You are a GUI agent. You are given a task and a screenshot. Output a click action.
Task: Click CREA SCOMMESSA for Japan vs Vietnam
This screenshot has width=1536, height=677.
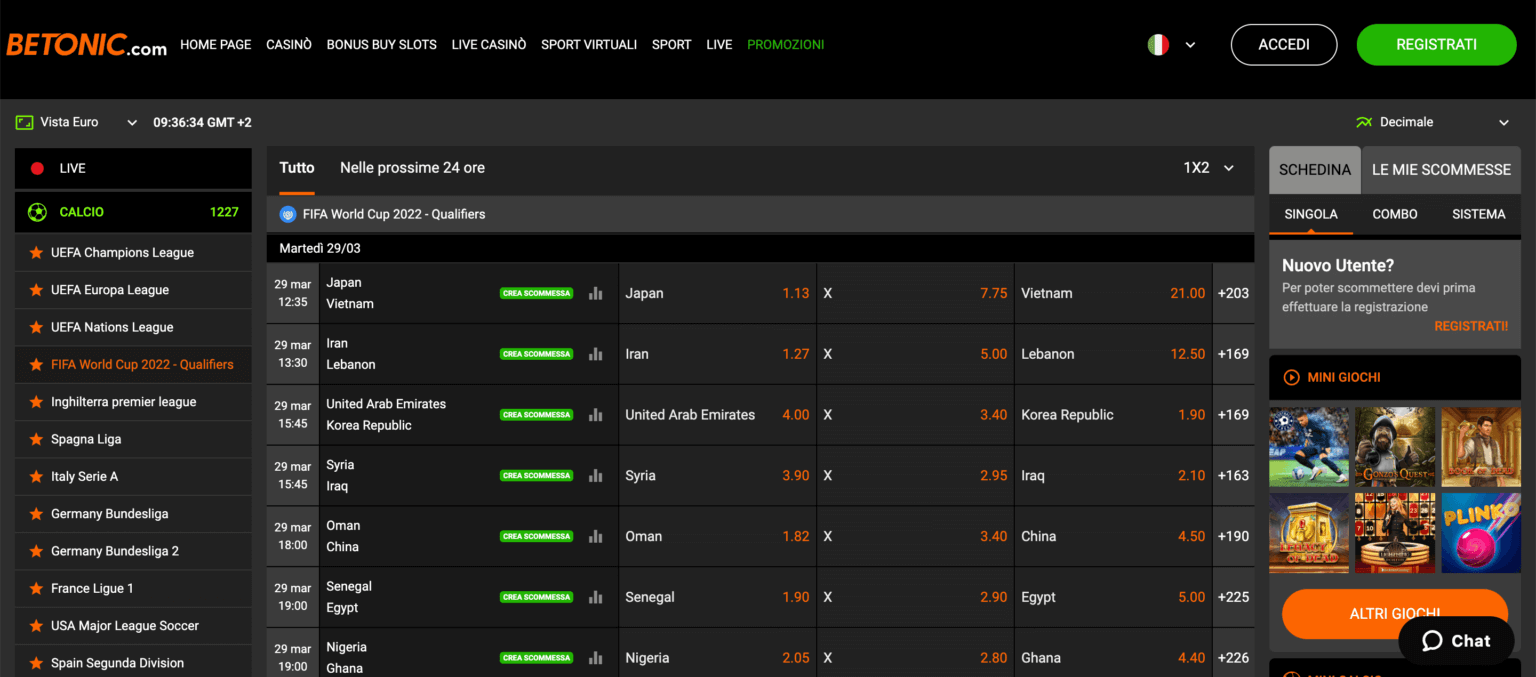point(537,293)
